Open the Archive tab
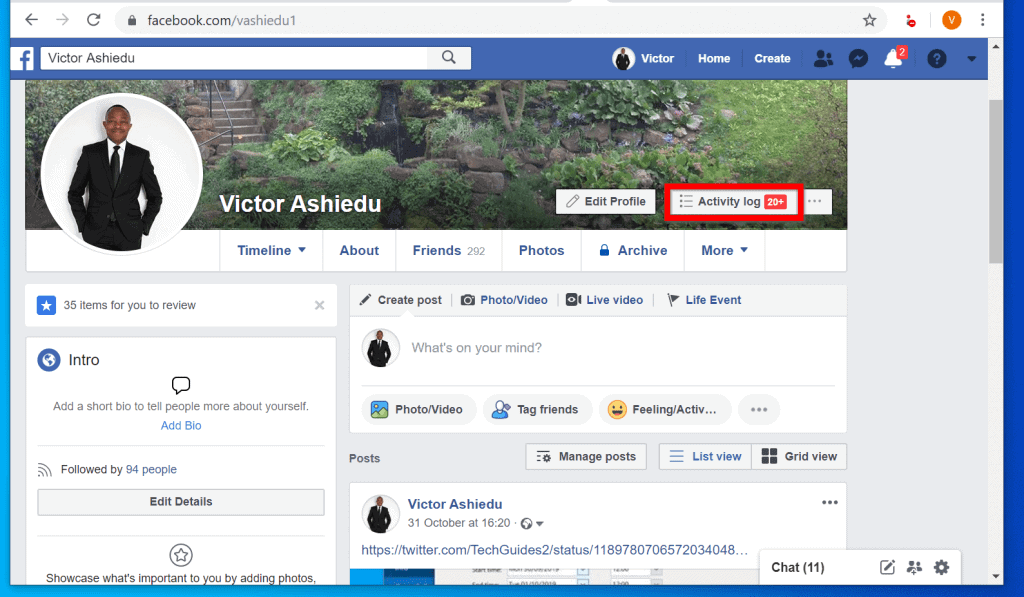1024x597 pixels. (633, 251)
